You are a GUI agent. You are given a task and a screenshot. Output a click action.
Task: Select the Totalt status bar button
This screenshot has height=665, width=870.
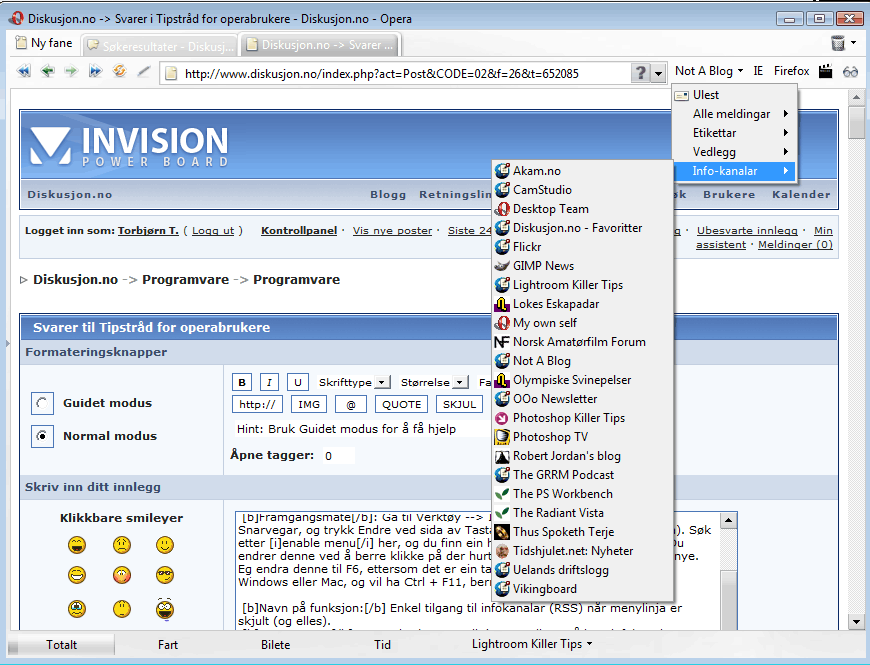(62, 644)
